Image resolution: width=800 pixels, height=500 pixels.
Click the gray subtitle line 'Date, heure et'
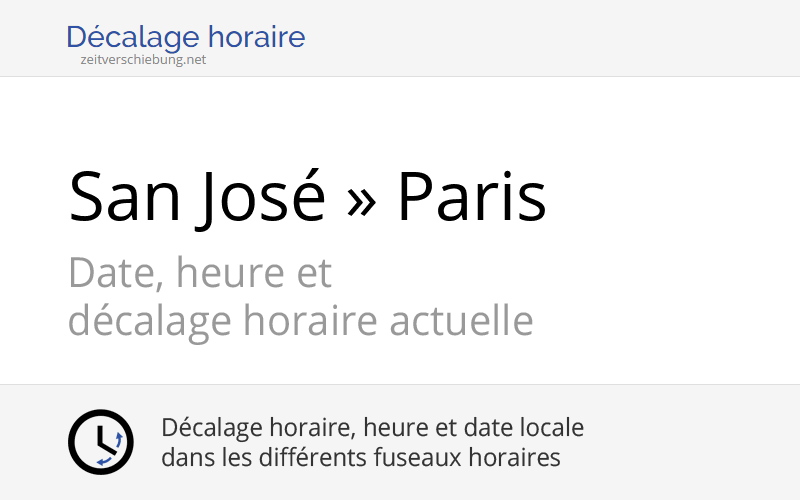coord(200,272)
